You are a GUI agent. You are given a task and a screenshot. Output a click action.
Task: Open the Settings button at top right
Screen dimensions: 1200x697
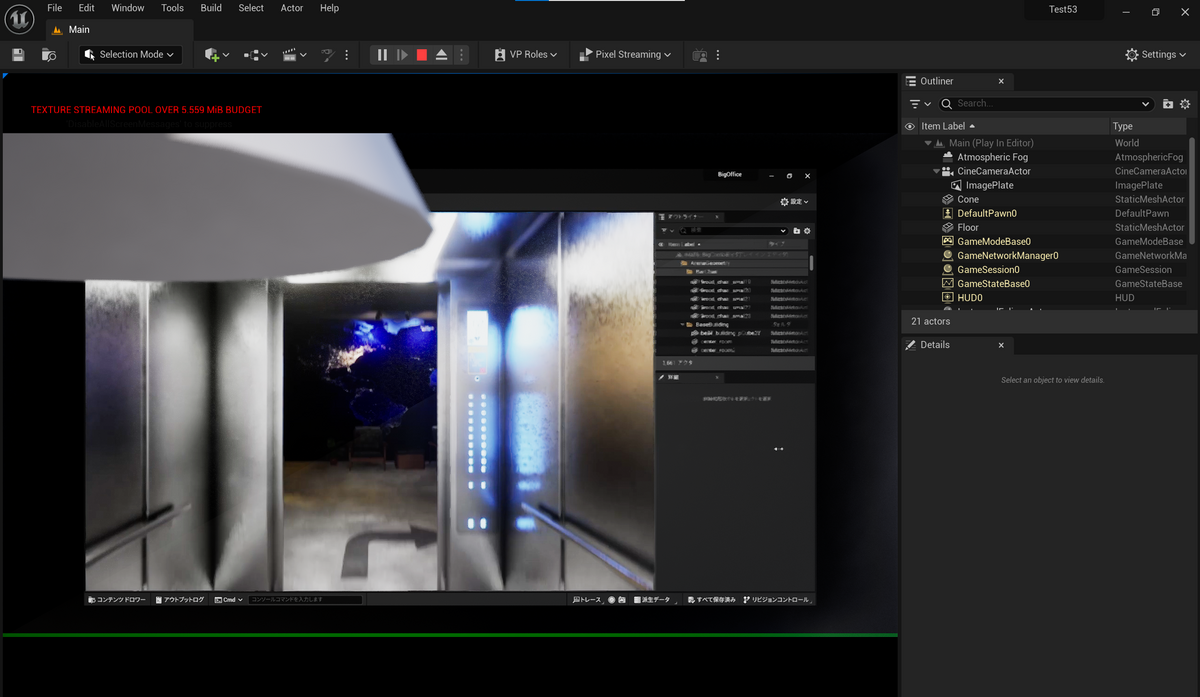1157,55
